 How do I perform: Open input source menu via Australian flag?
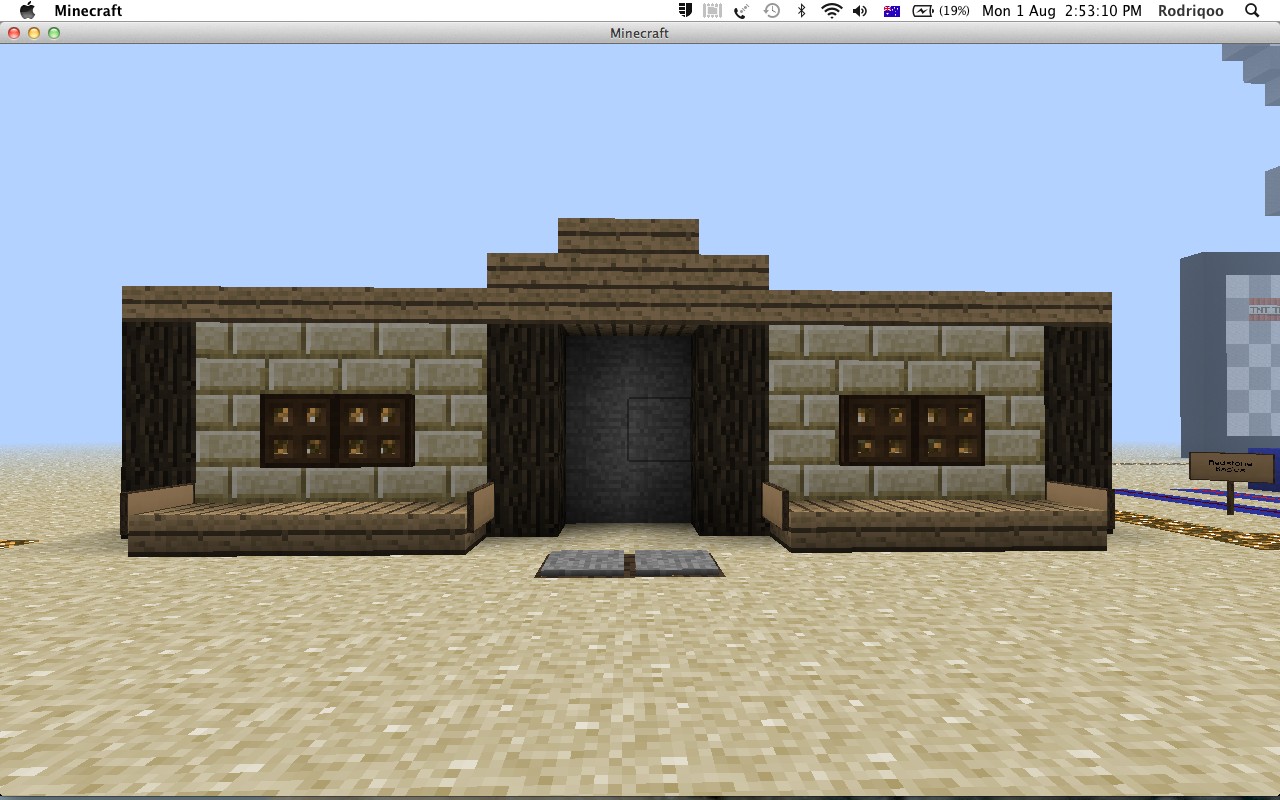[x=890, y=10]
